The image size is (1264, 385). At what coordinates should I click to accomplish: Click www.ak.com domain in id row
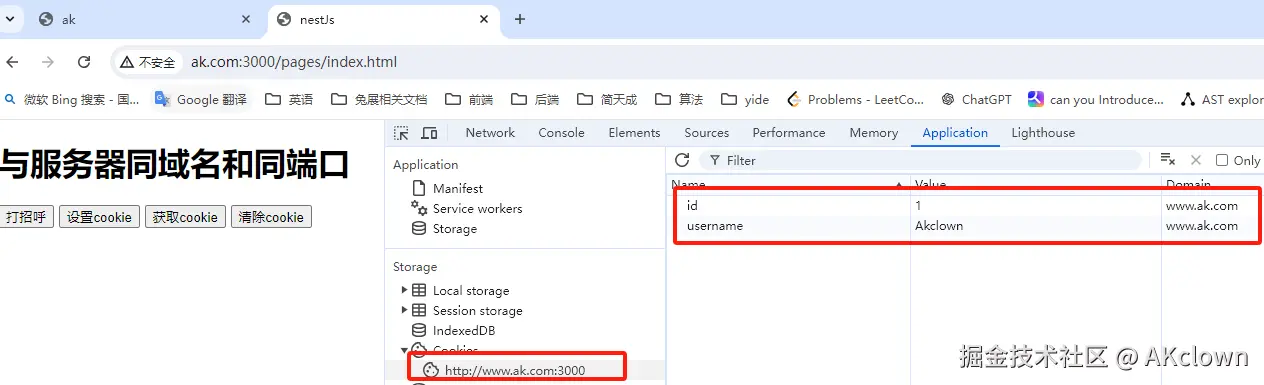pyautogui.click(x=1202, y=205)
